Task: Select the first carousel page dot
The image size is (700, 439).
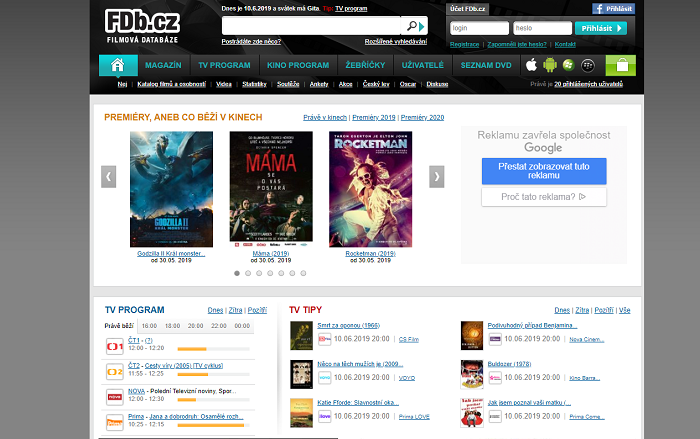Action: pos(237,272)
